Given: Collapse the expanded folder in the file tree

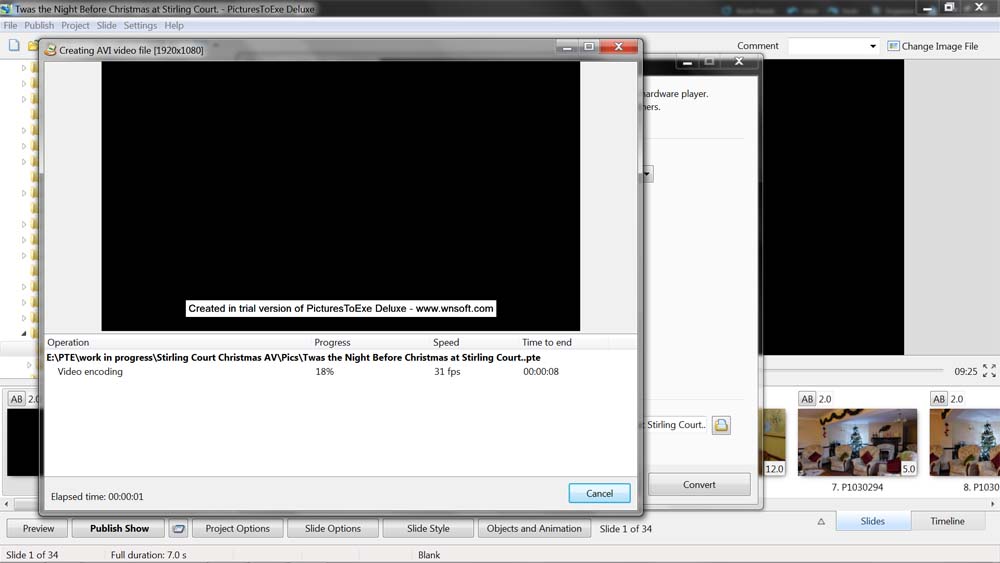Looking at the screenshot, I should (24, 333).
